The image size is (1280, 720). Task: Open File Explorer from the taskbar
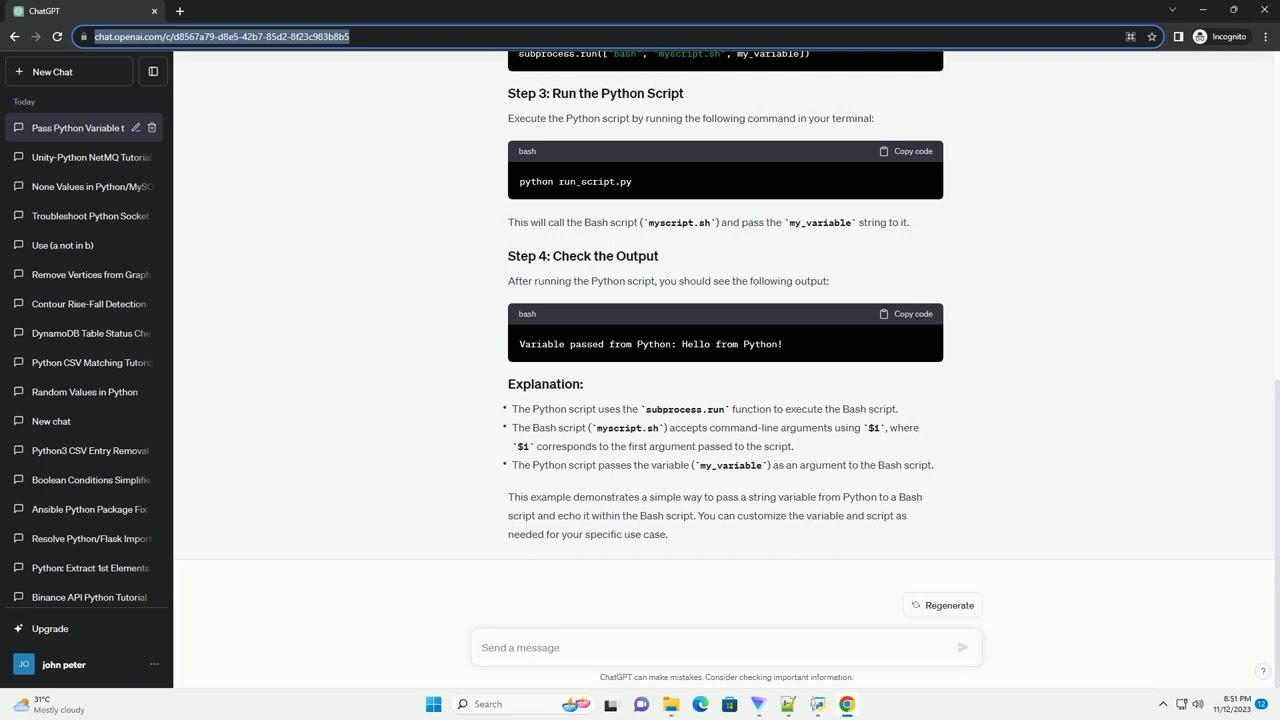click(671, 704)
